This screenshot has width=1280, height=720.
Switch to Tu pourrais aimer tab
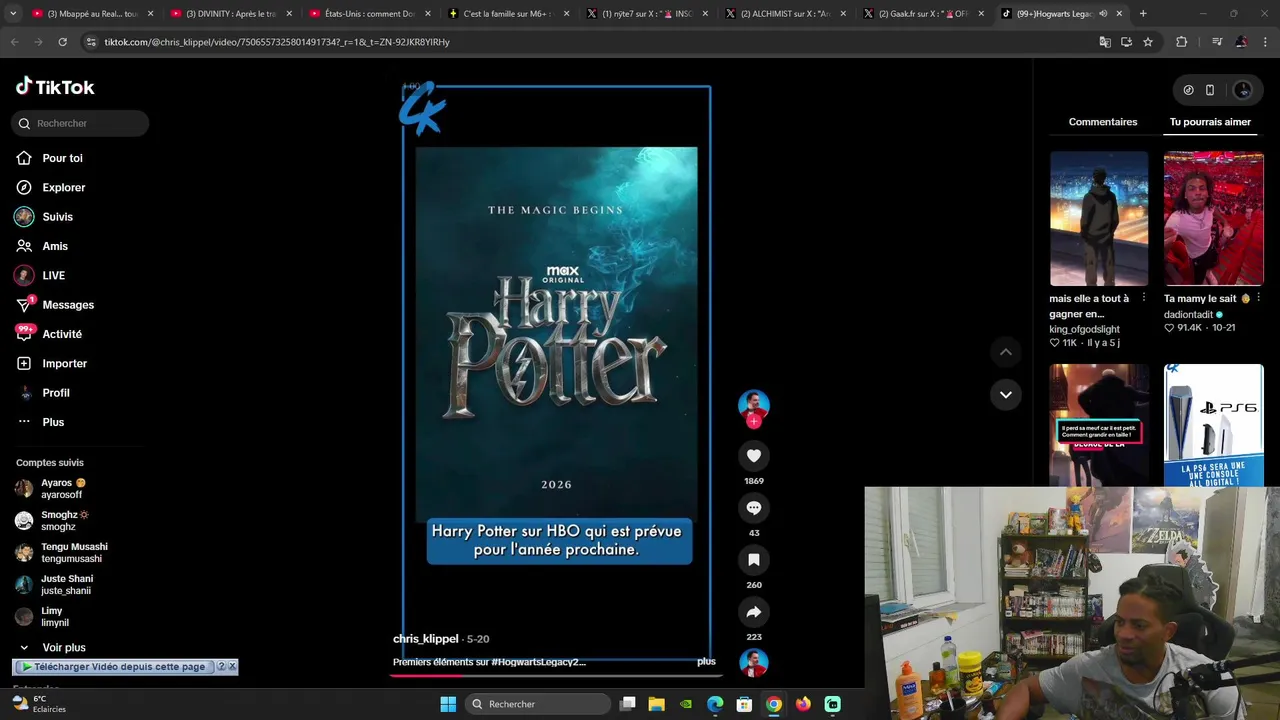(1210, 122)
